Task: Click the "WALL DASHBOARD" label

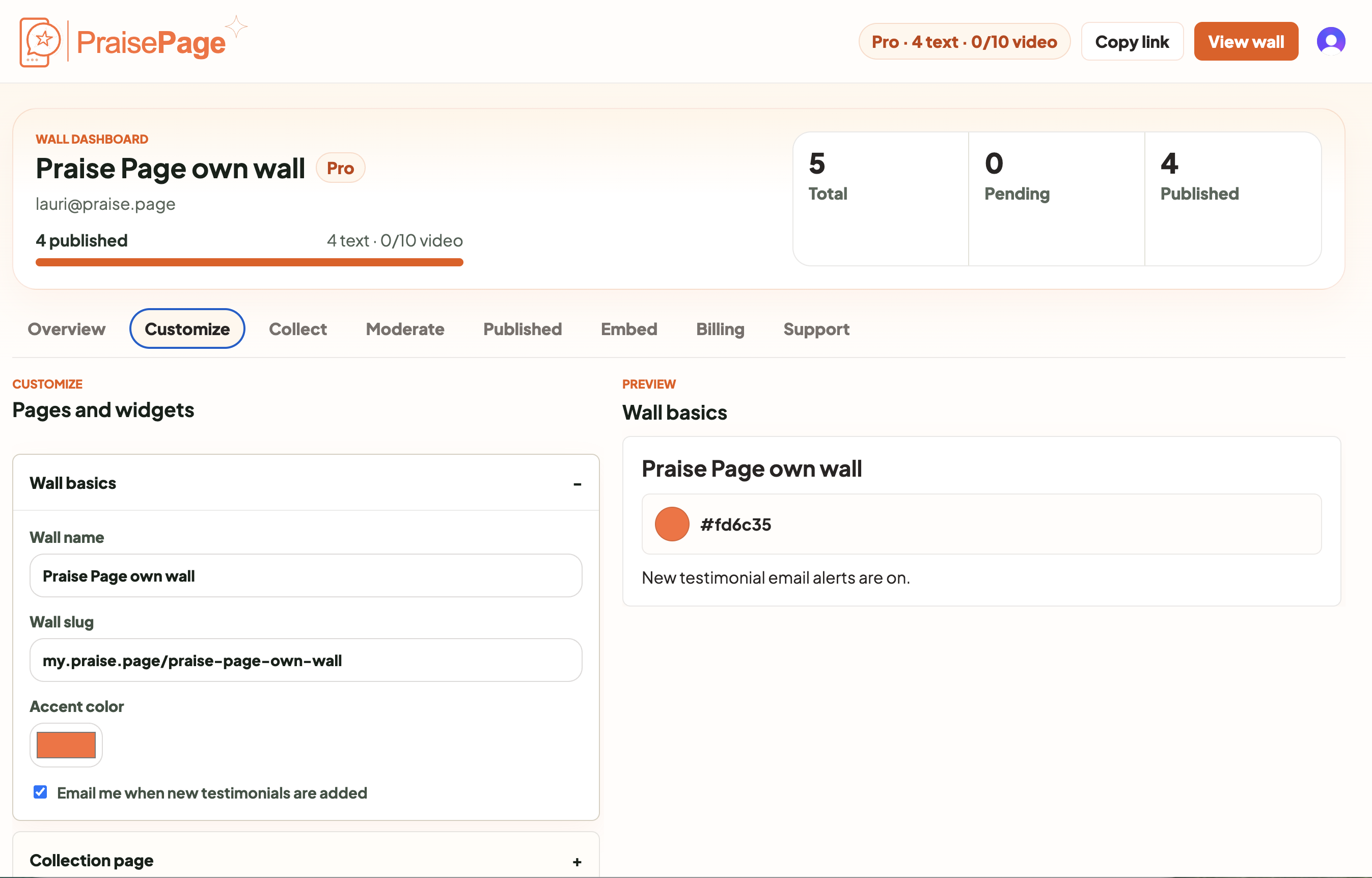Action: [92, 139]
